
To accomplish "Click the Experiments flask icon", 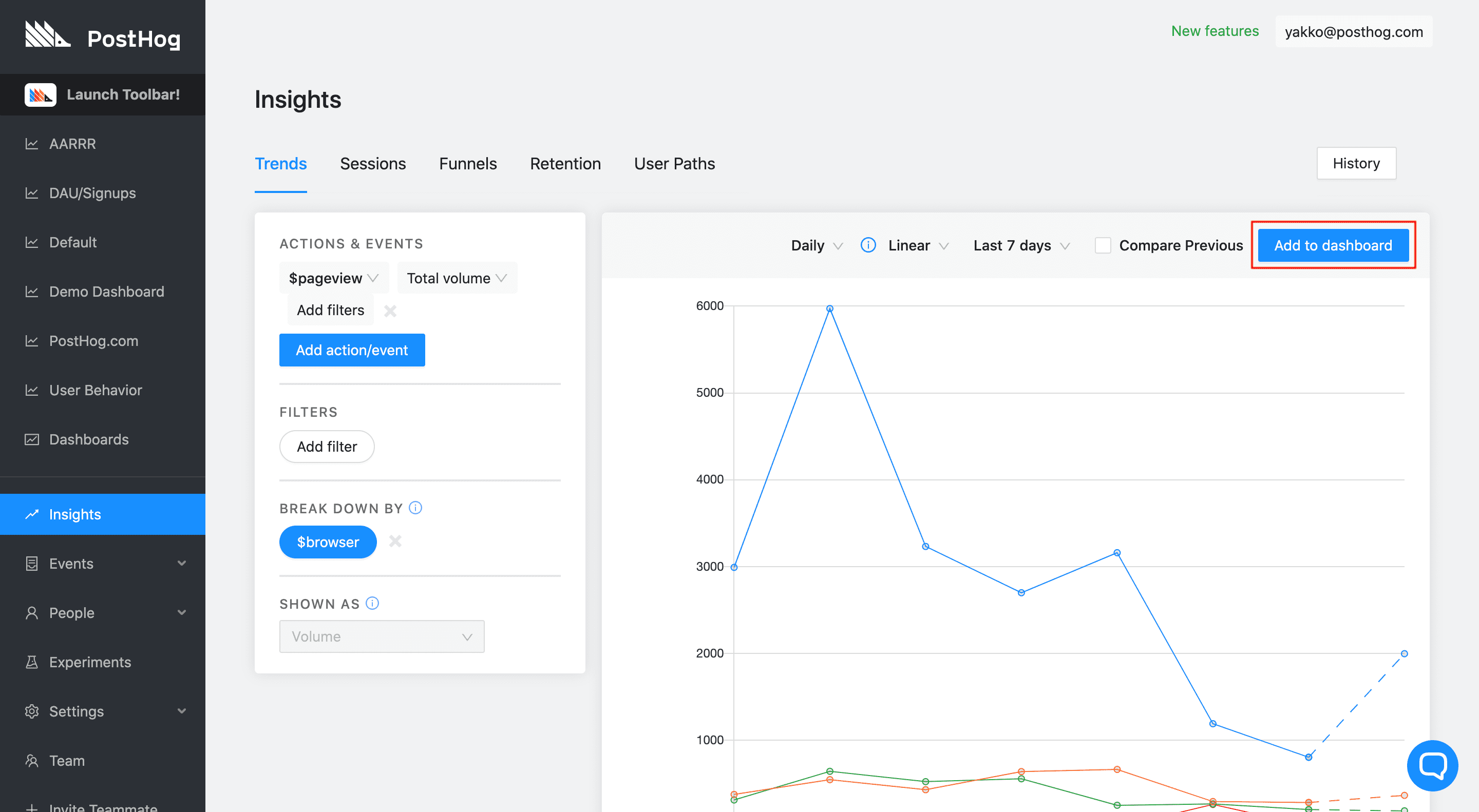I will pyautogui.click(x=31, y=662).
